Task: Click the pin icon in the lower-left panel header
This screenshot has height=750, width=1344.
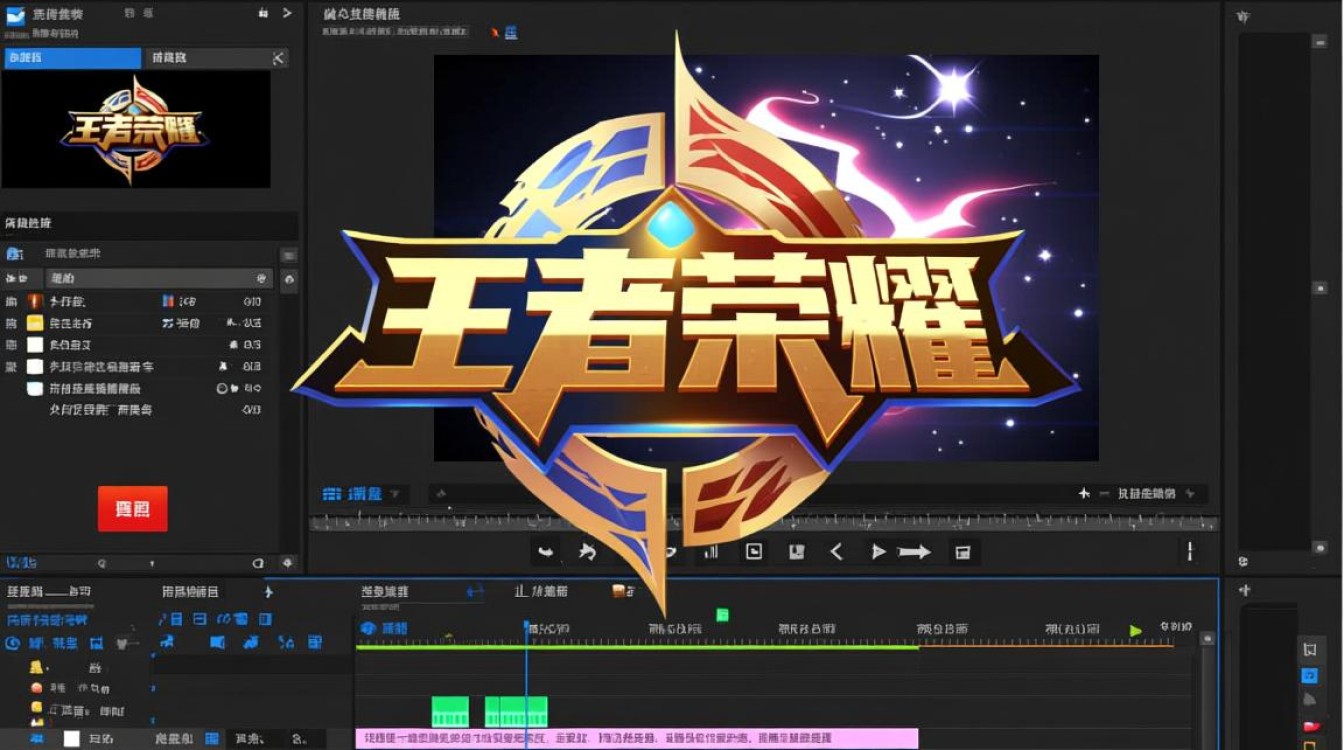Action: 268,592
